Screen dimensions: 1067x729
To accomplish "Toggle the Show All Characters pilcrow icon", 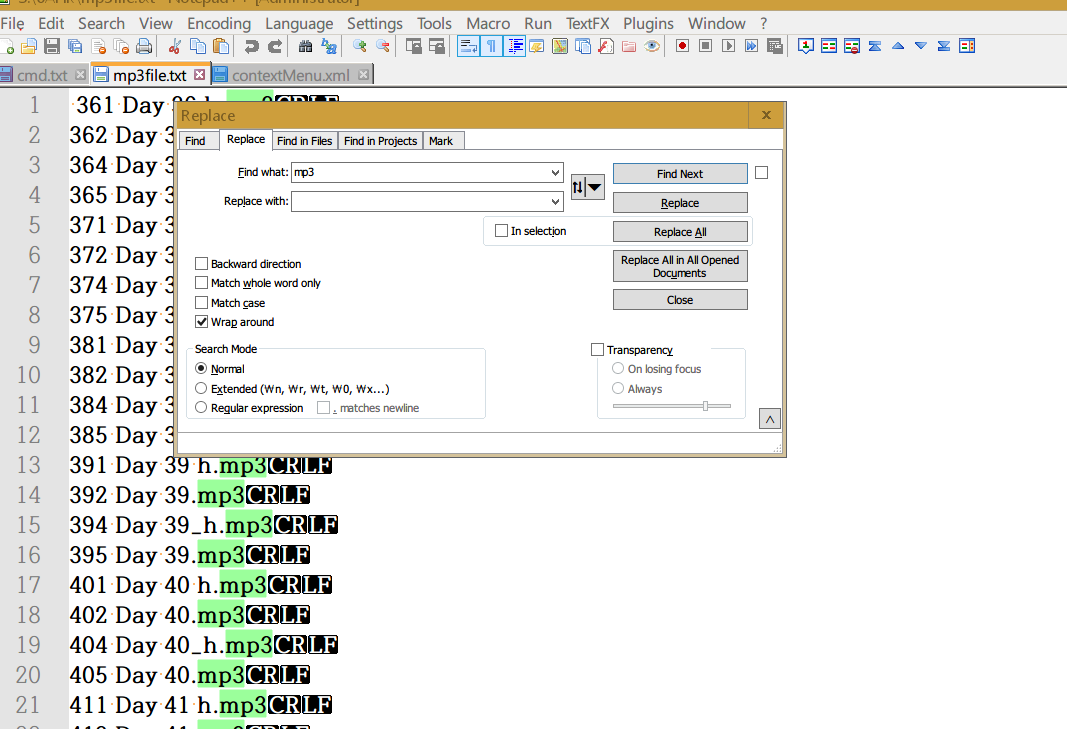I will tap(491, 46).
